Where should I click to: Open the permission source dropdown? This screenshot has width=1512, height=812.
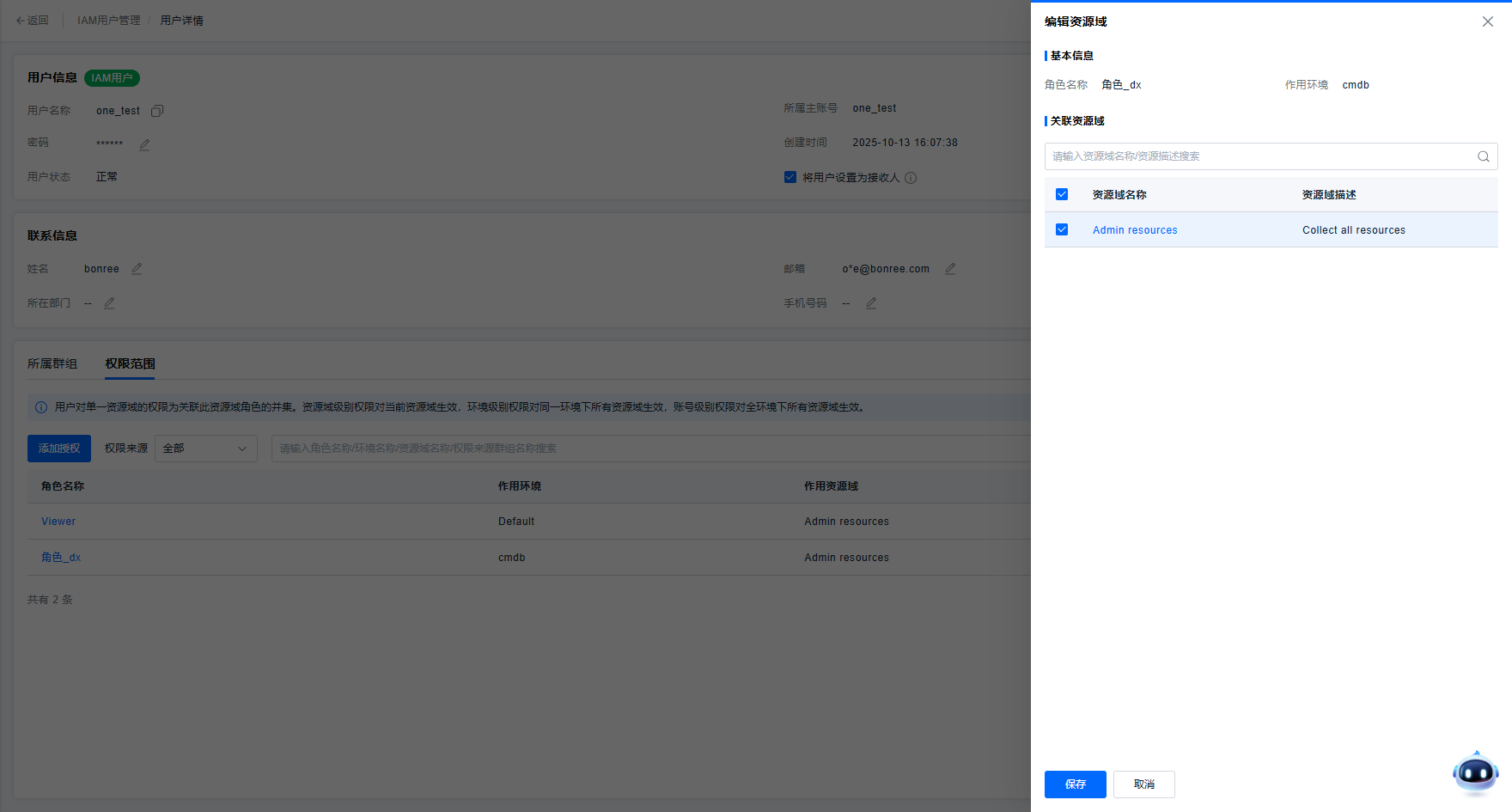tap(206, 449)
